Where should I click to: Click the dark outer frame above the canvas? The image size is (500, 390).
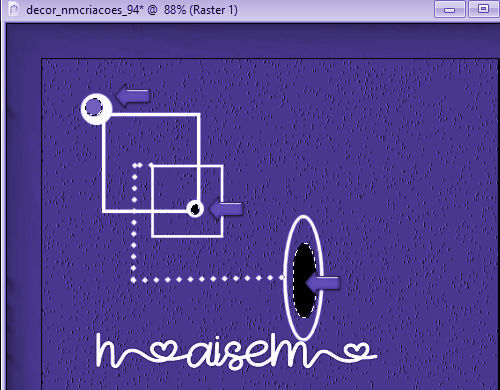(252, 41)
